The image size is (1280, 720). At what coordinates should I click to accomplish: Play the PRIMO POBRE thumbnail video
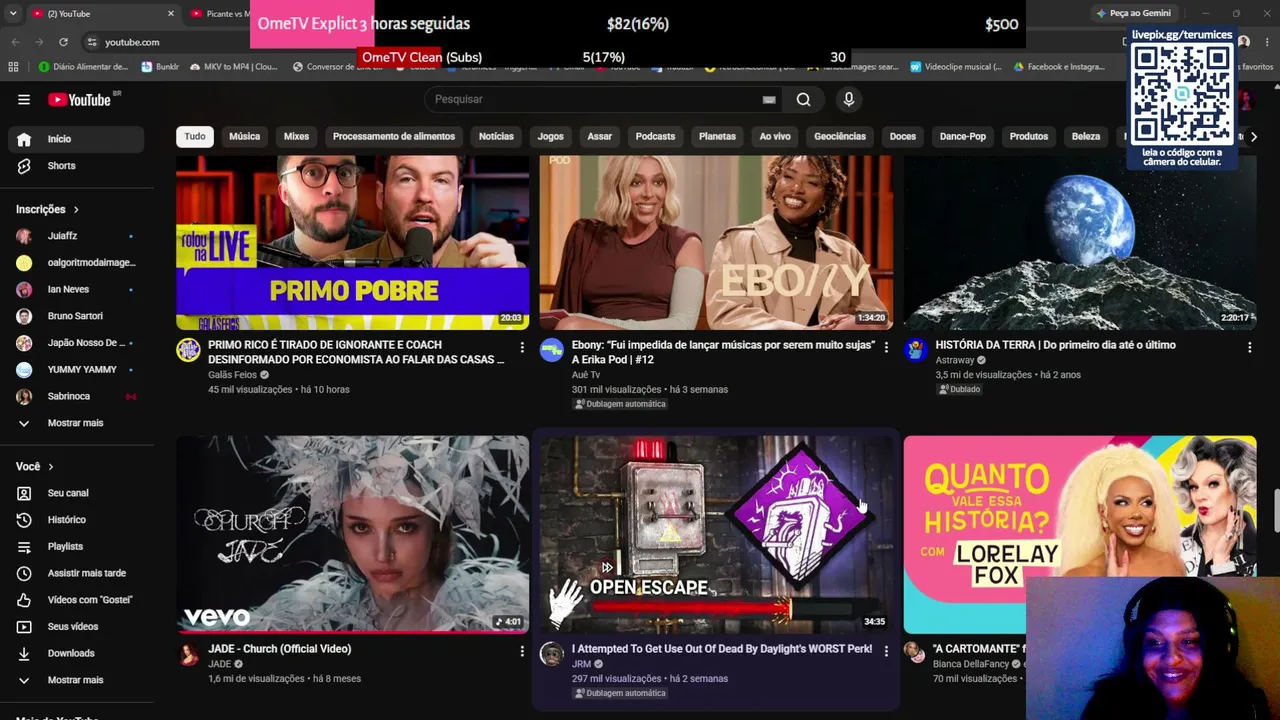pyautogui.click(x=353, y=243)
